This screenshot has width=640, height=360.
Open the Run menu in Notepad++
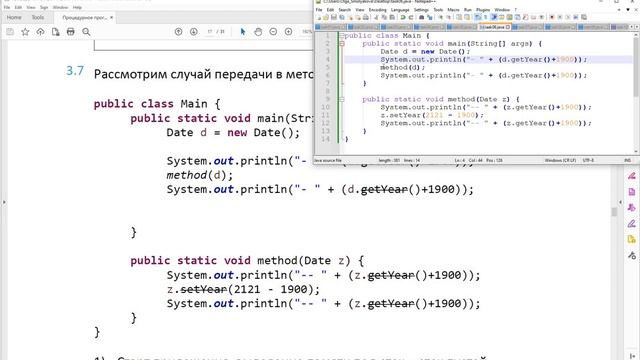pyautogui.click(x=468, y=10)
